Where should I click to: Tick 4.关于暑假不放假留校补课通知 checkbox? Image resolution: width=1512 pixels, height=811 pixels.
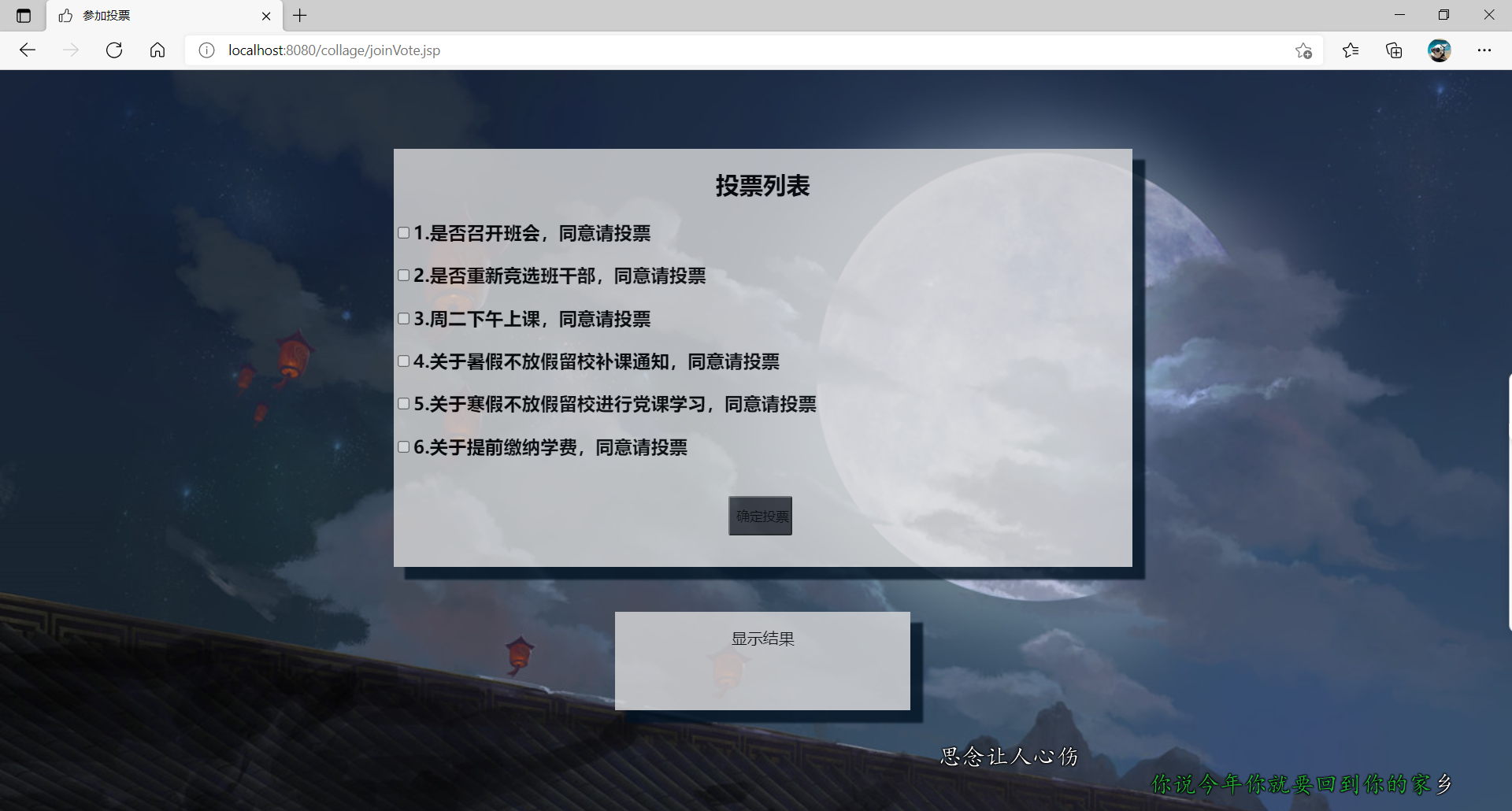point(403,361)
